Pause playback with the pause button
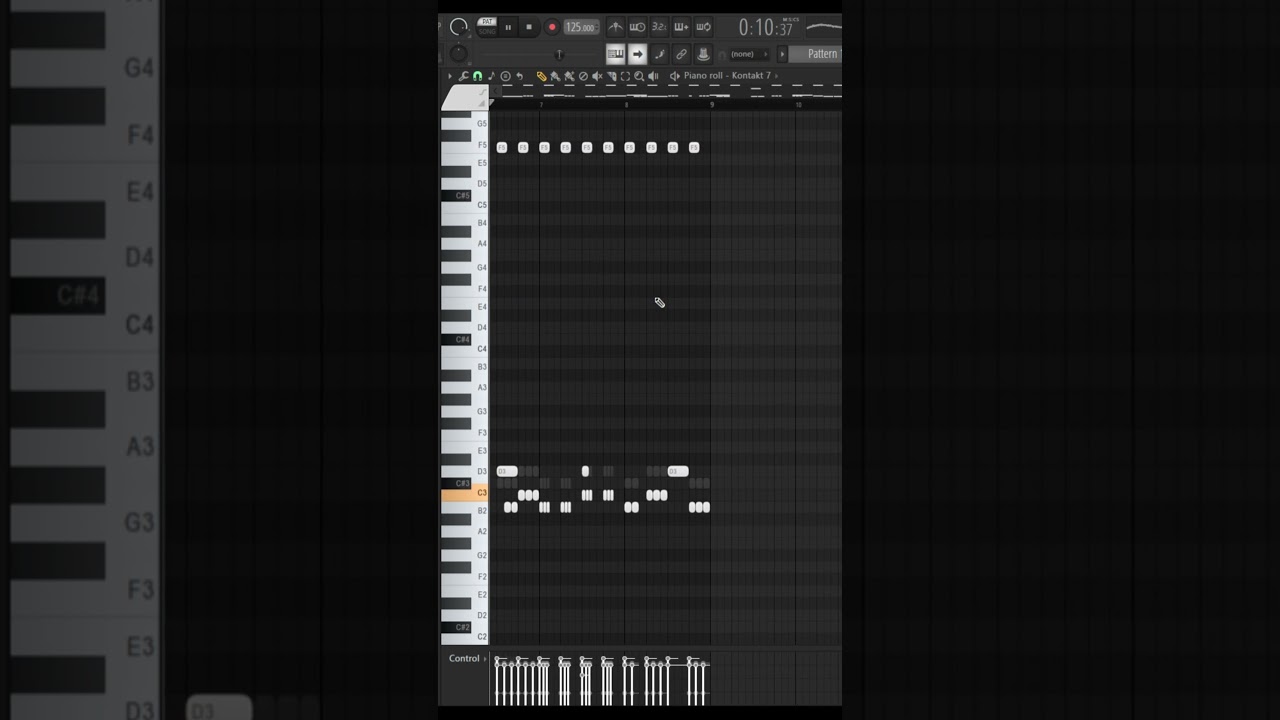Viewport: 1280px width, 720px height. click(508, 27)
